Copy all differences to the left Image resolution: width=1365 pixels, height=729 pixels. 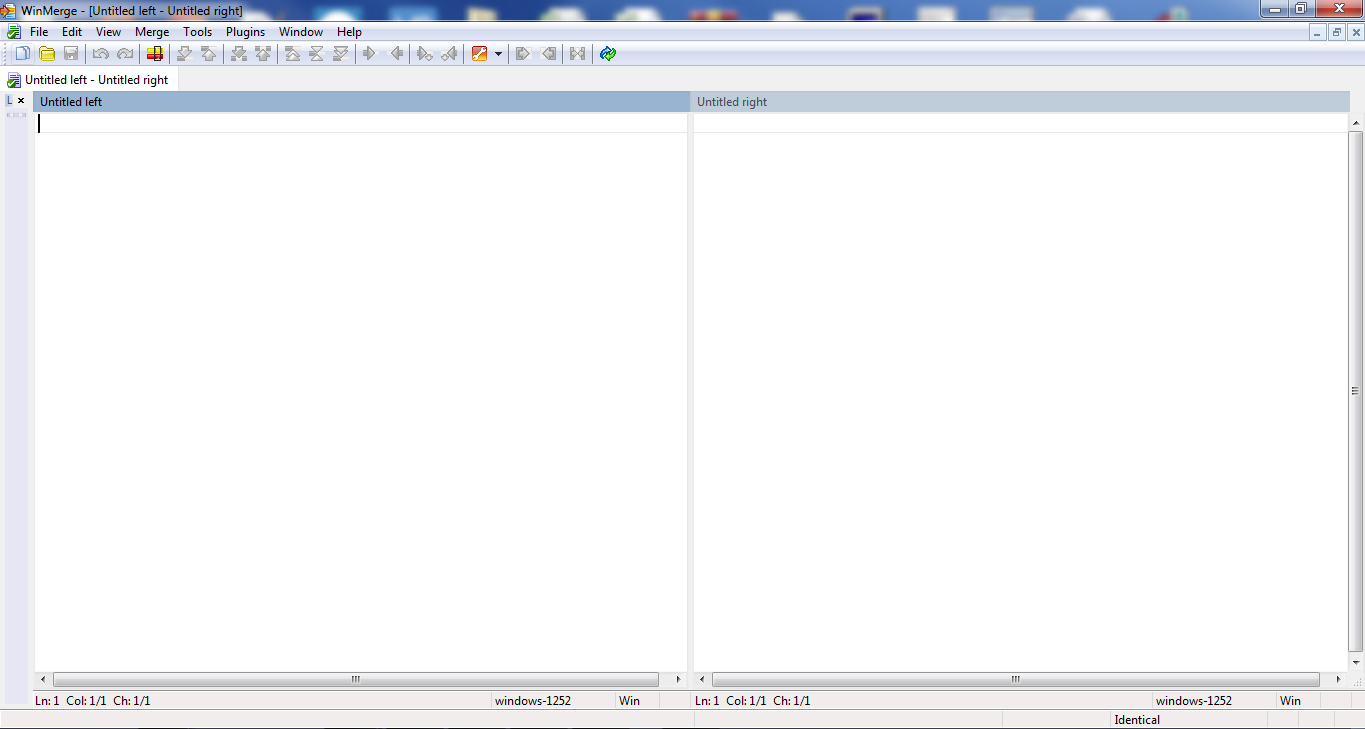pos(548,54)
